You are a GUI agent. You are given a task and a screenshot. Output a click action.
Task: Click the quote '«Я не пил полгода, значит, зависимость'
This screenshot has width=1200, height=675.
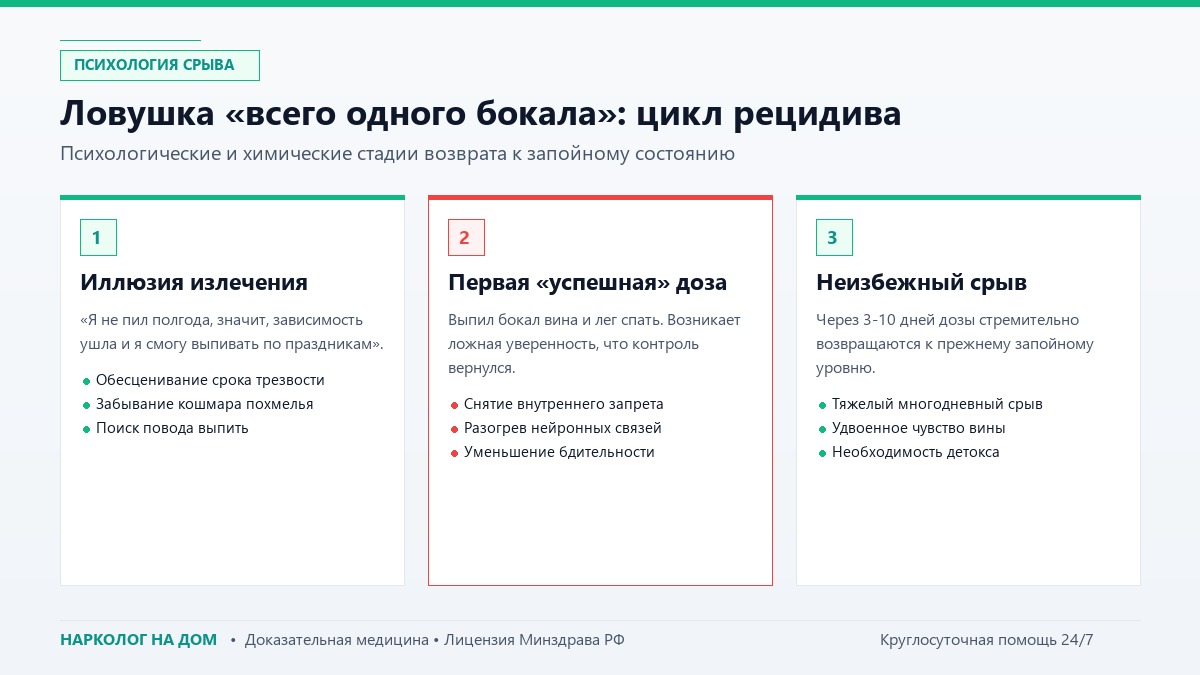tap(221, 320)
